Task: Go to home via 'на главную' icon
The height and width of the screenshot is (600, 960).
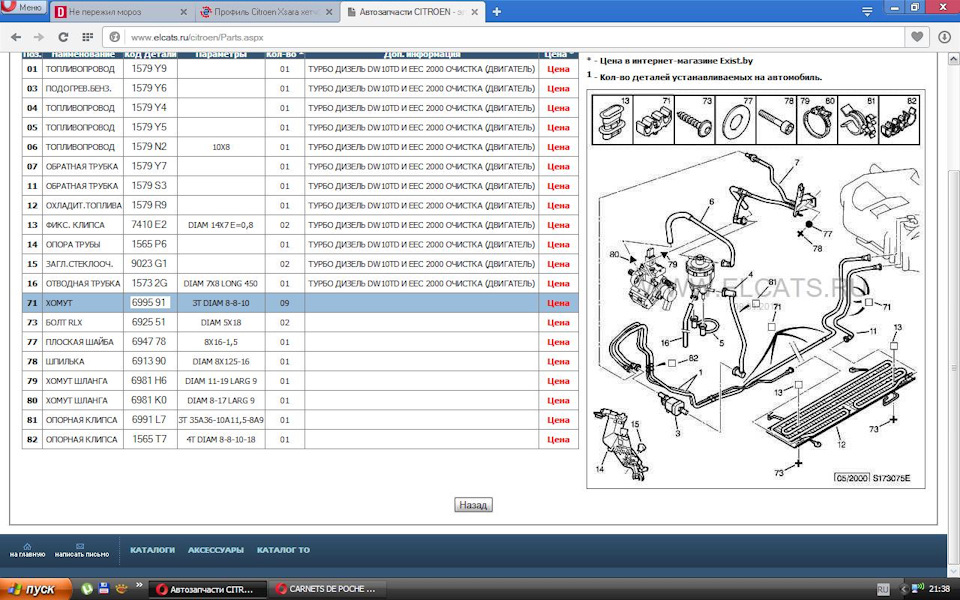Action: 27,550
